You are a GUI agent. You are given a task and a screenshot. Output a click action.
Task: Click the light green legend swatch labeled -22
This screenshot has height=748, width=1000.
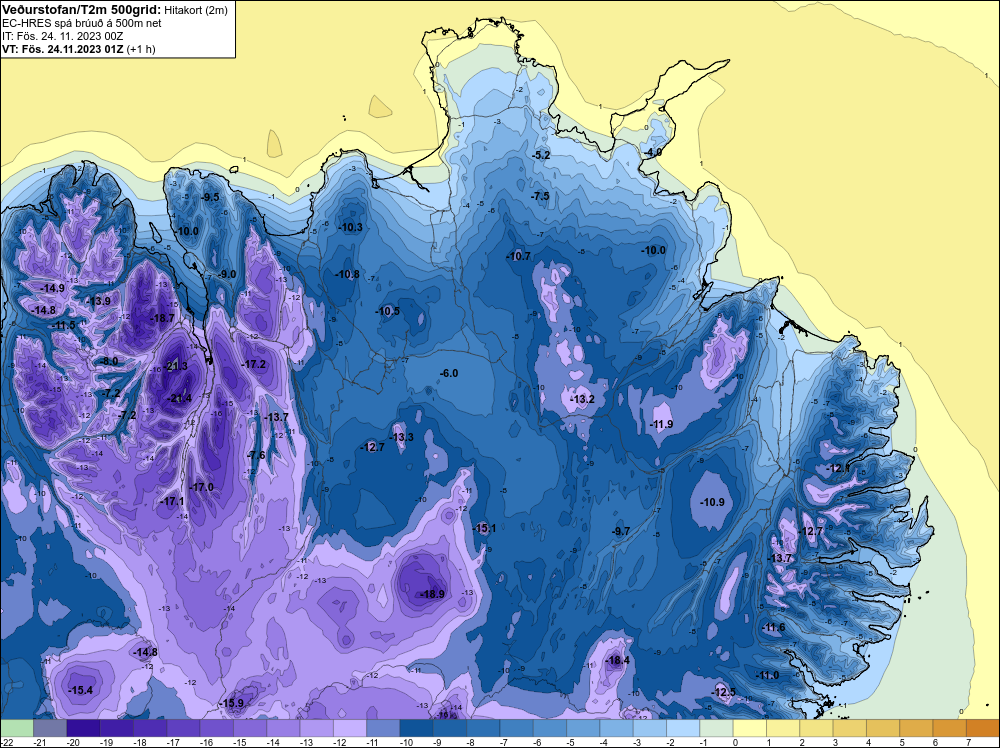pyautogui.click(x=17, y=728)
